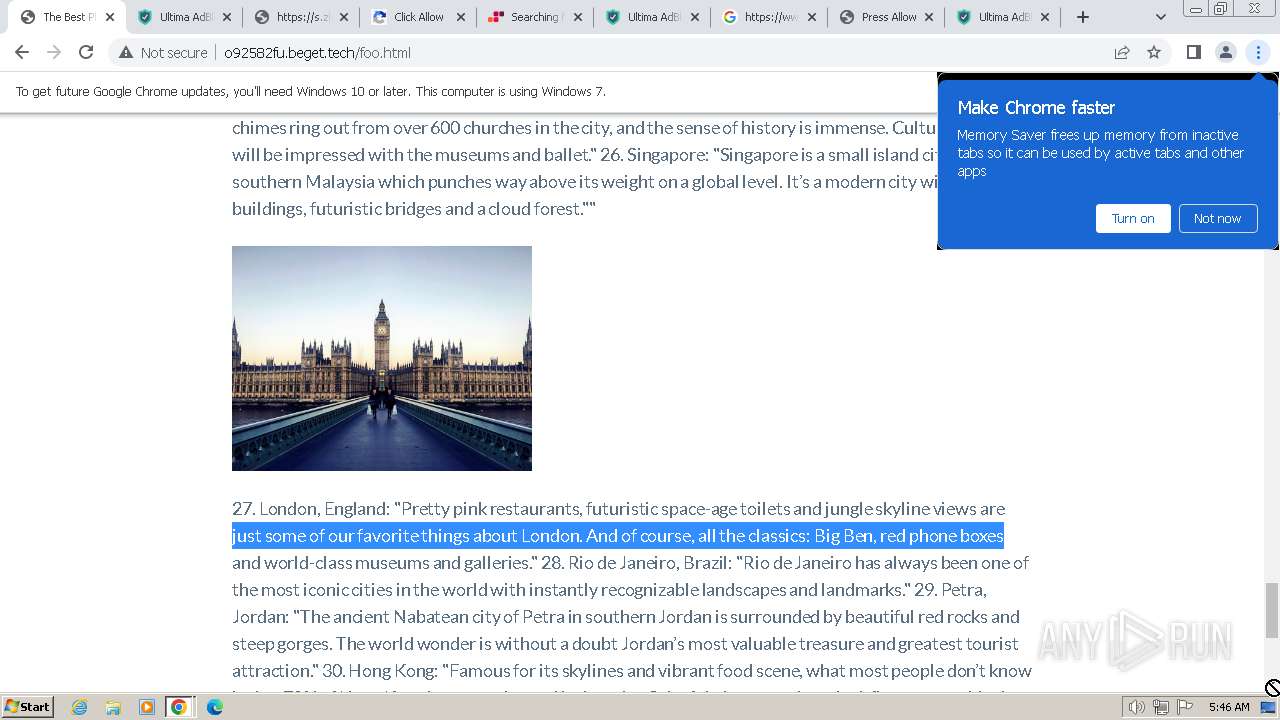Click the highlighted text about London classics
Viewport: 1280px width, 720px height.
[618, 536]
